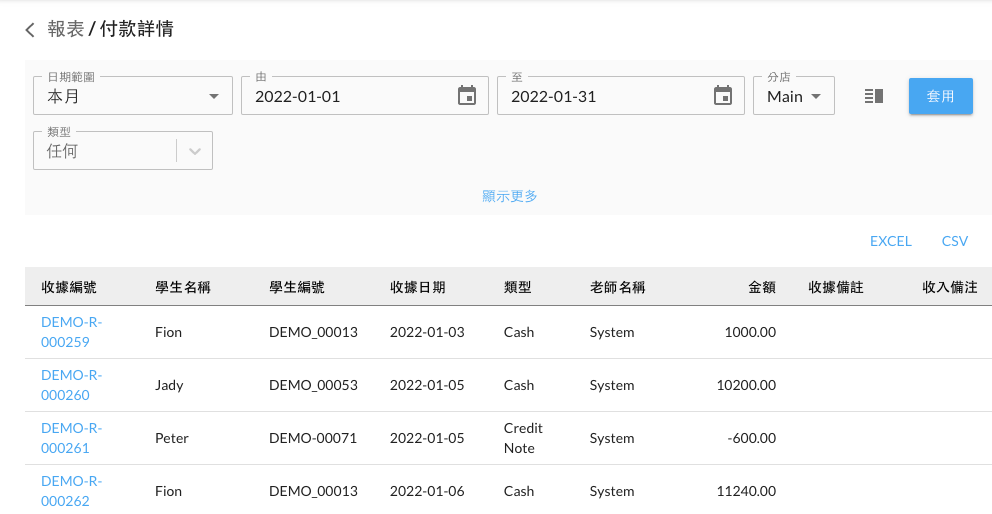The width and height of the screenshot is (992, 514).
Task: Export the report via CSV
Action: (x=954, y=241)
